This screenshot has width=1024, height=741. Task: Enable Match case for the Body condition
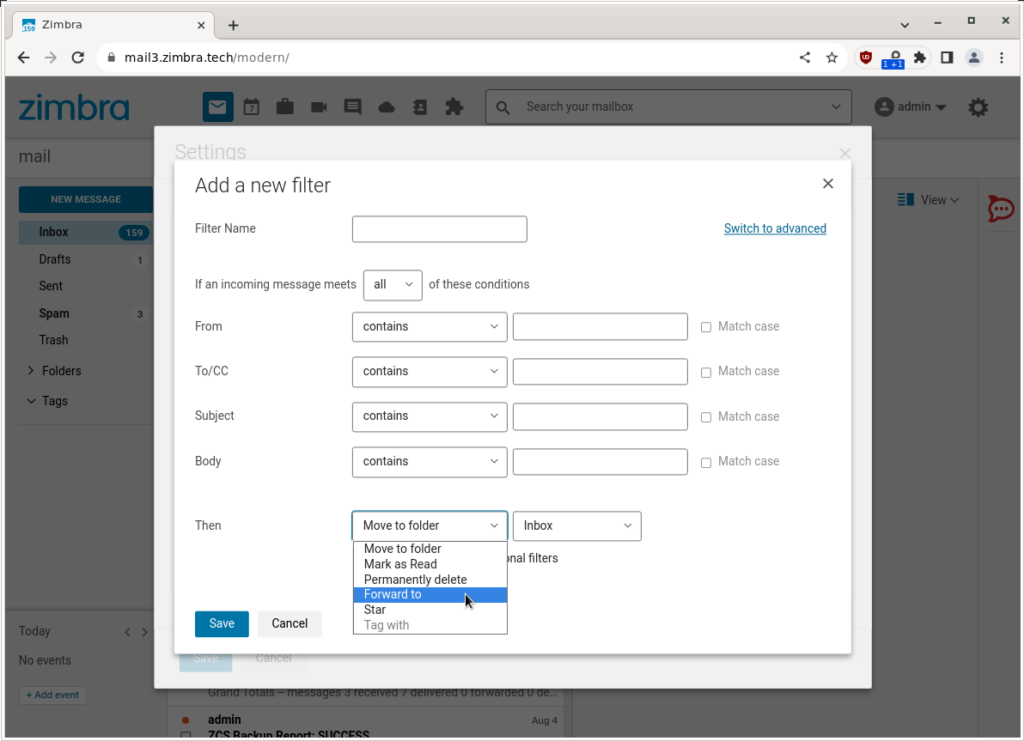coord(704,461)
